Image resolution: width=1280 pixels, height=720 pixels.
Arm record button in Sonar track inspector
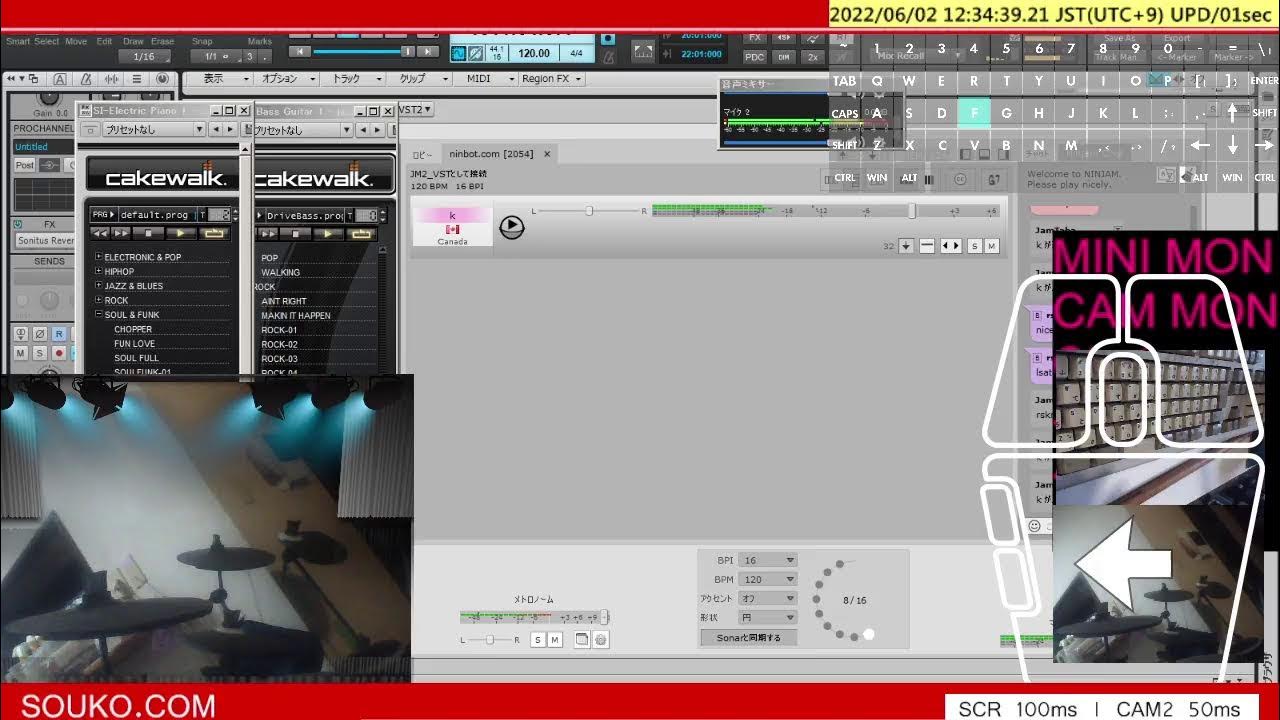click(x=59, y=353)
